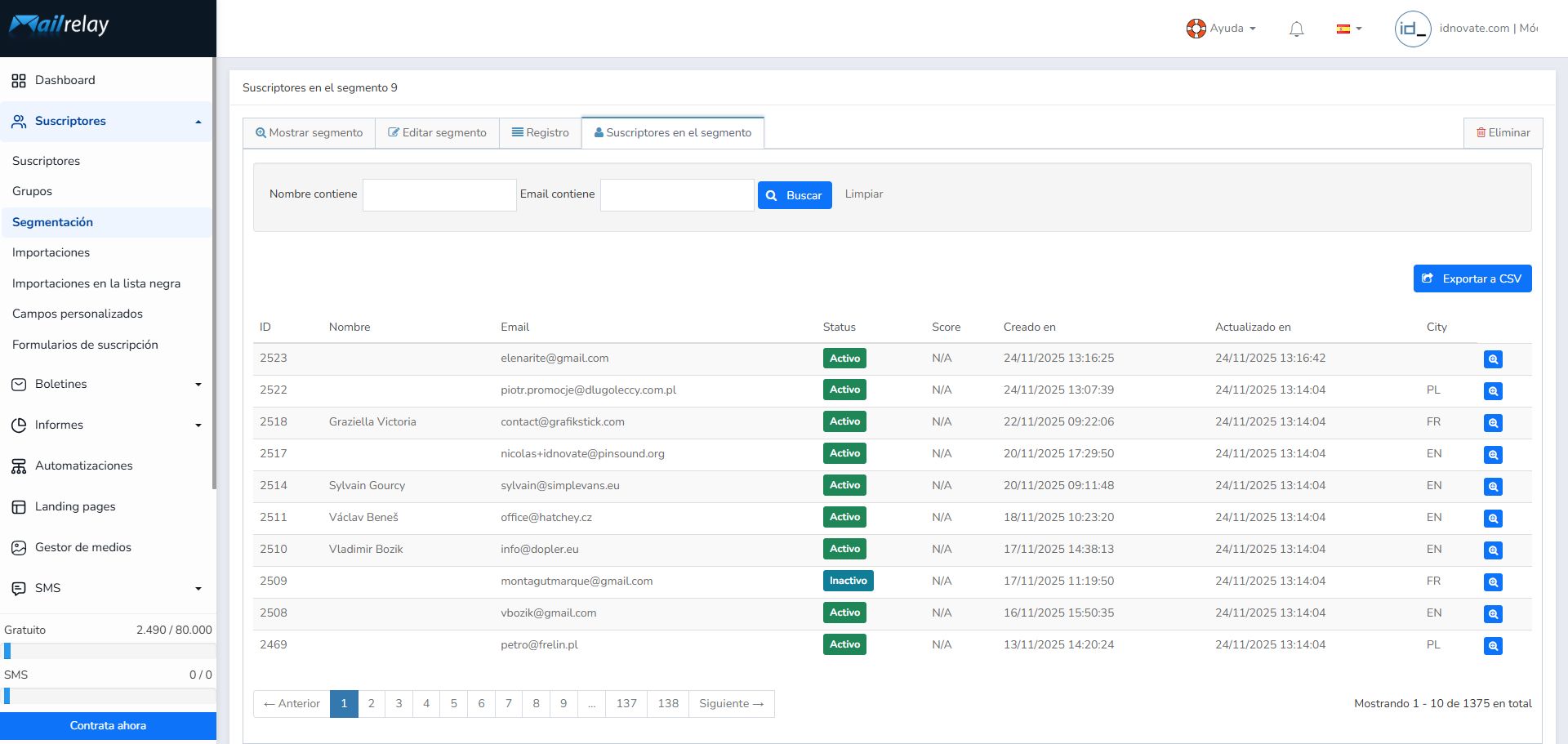Open Gestor de medios icon
The width and height of the screenshot is (1568, 744).
pyautogui.click(x=19, y=548)
